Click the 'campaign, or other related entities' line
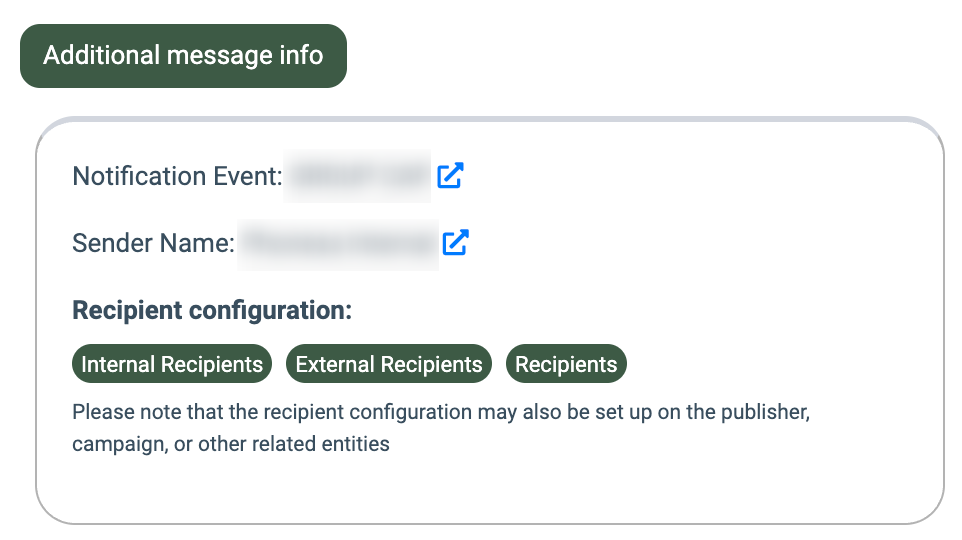The height and width of the screenshot is (540, 962). (230, 443)
